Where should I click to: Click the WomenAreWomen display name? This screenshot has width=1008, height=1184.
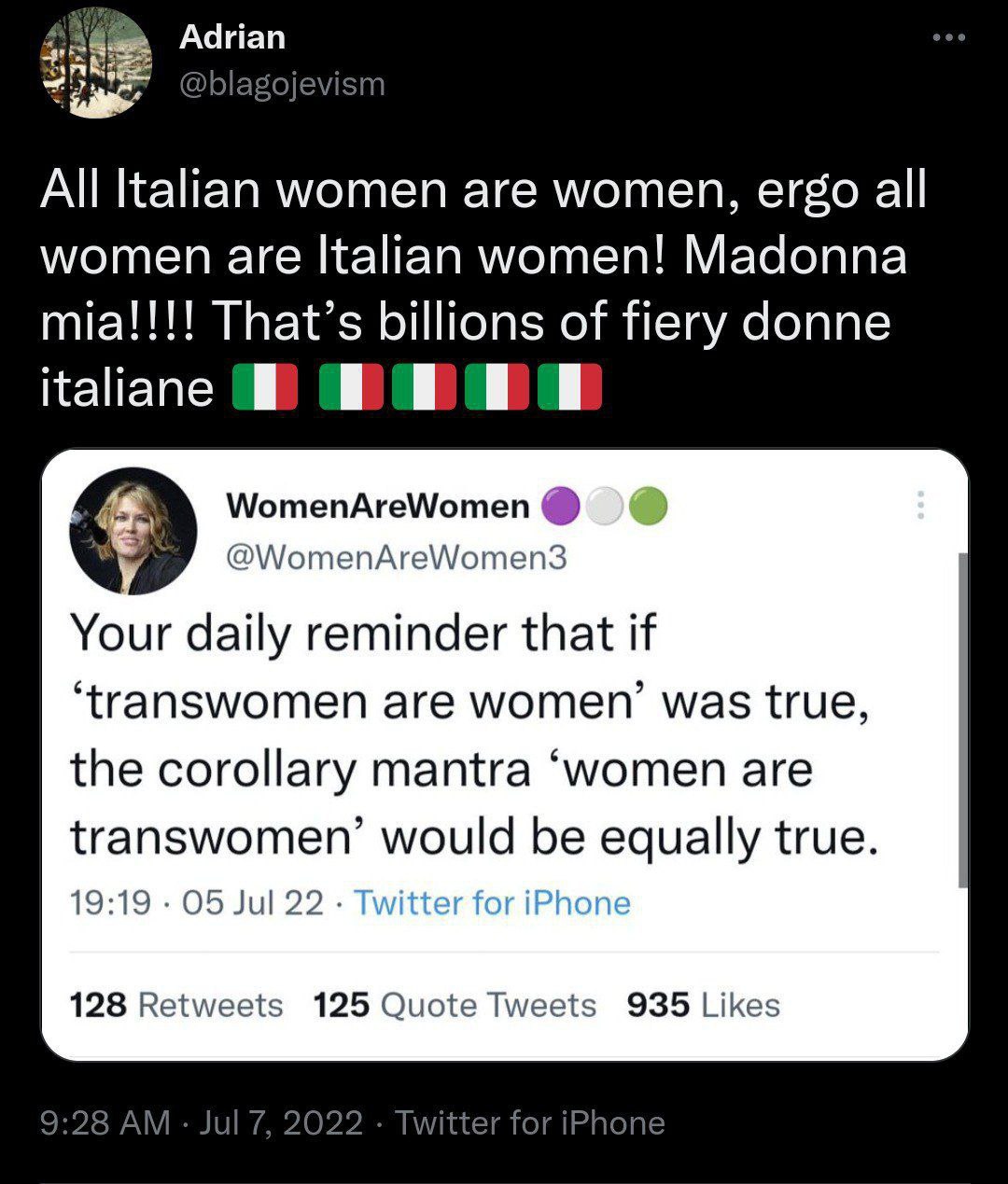click(x=378, y=506)
